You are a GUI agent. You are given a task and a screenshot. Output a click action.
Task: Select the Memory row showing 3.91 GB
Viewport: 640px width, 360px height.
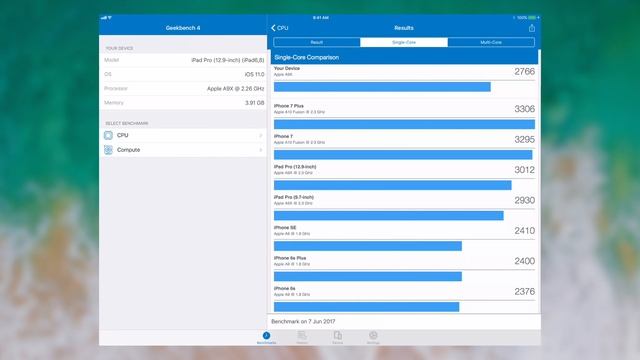pos(183,103)
